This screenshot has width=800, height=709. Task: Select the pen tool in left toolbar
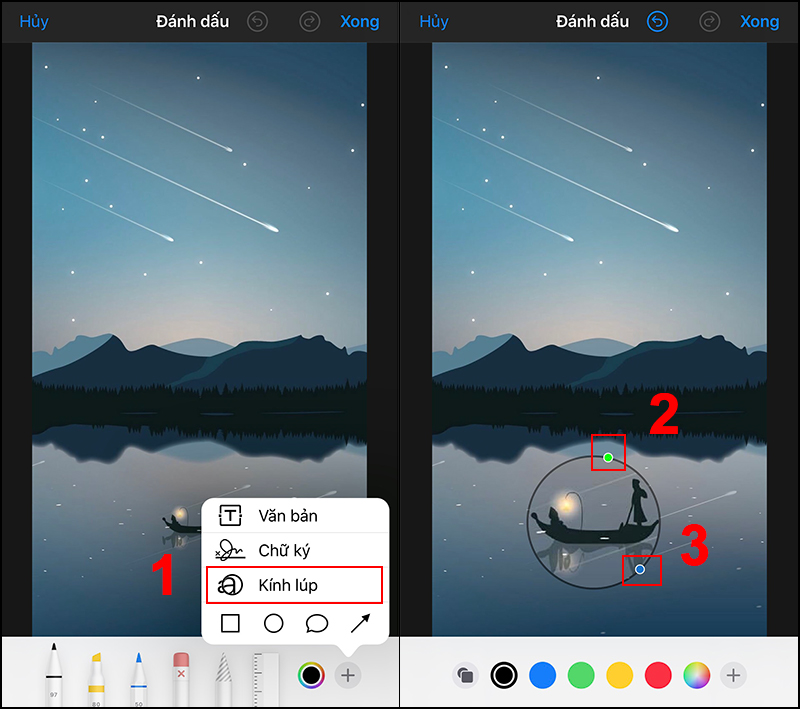pyautogui.click(x=53, y=675)
